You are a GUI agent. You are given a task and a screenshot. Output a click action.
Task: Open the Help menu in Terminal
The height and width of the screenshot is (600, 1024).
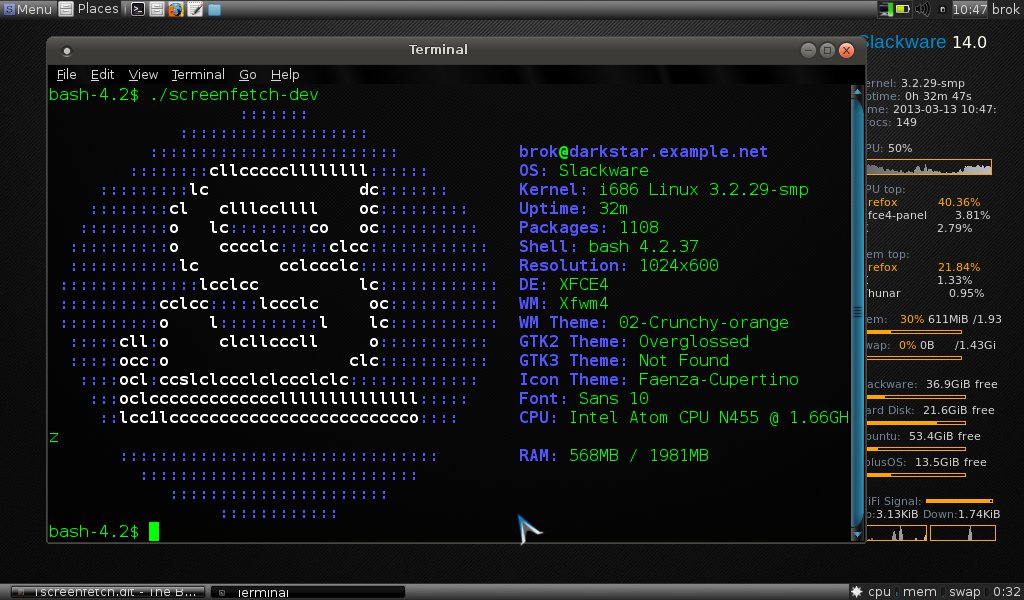pos(285,74)
